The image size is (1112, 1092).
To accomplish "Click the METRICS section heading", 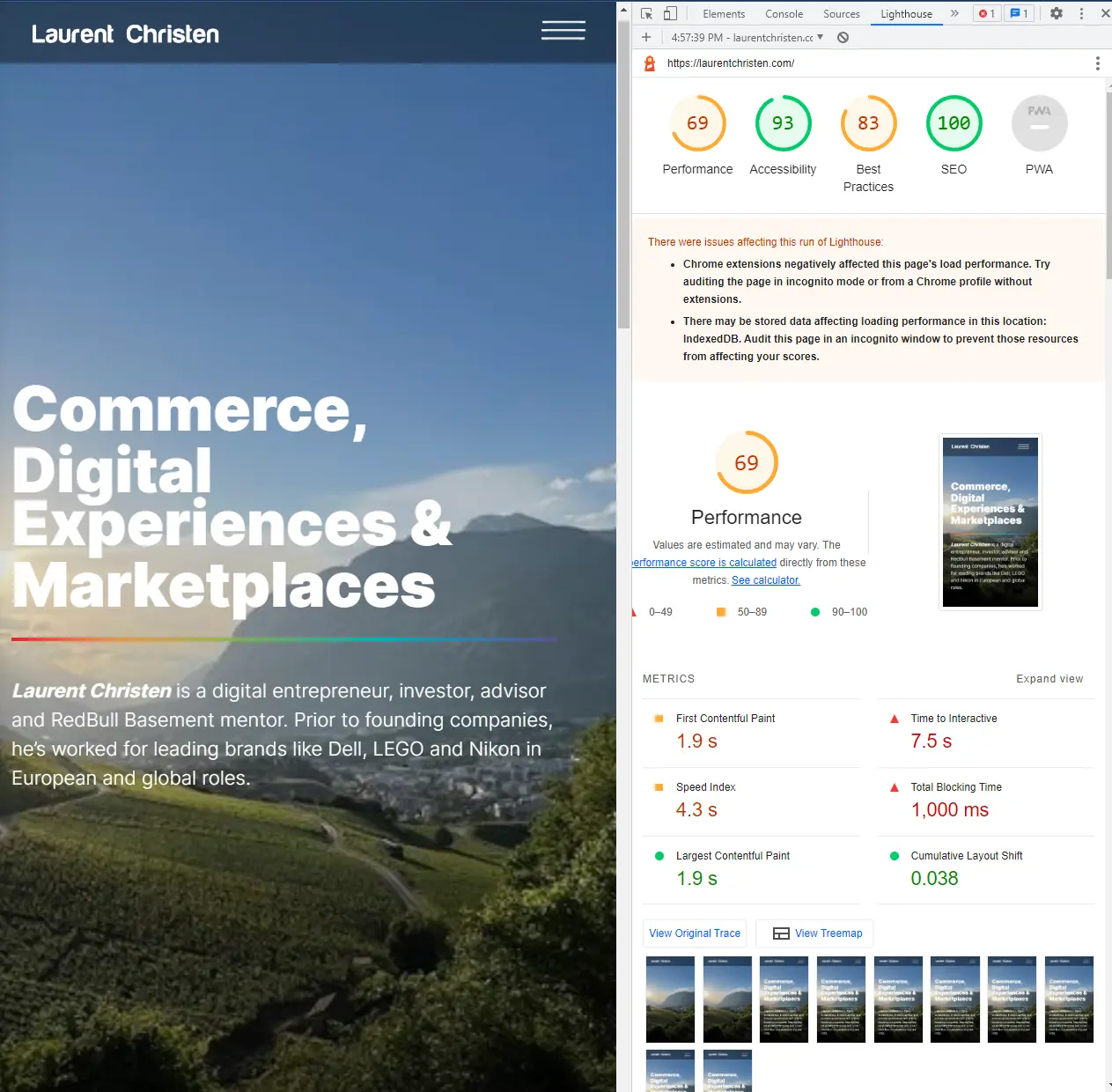I will [668, 679].
